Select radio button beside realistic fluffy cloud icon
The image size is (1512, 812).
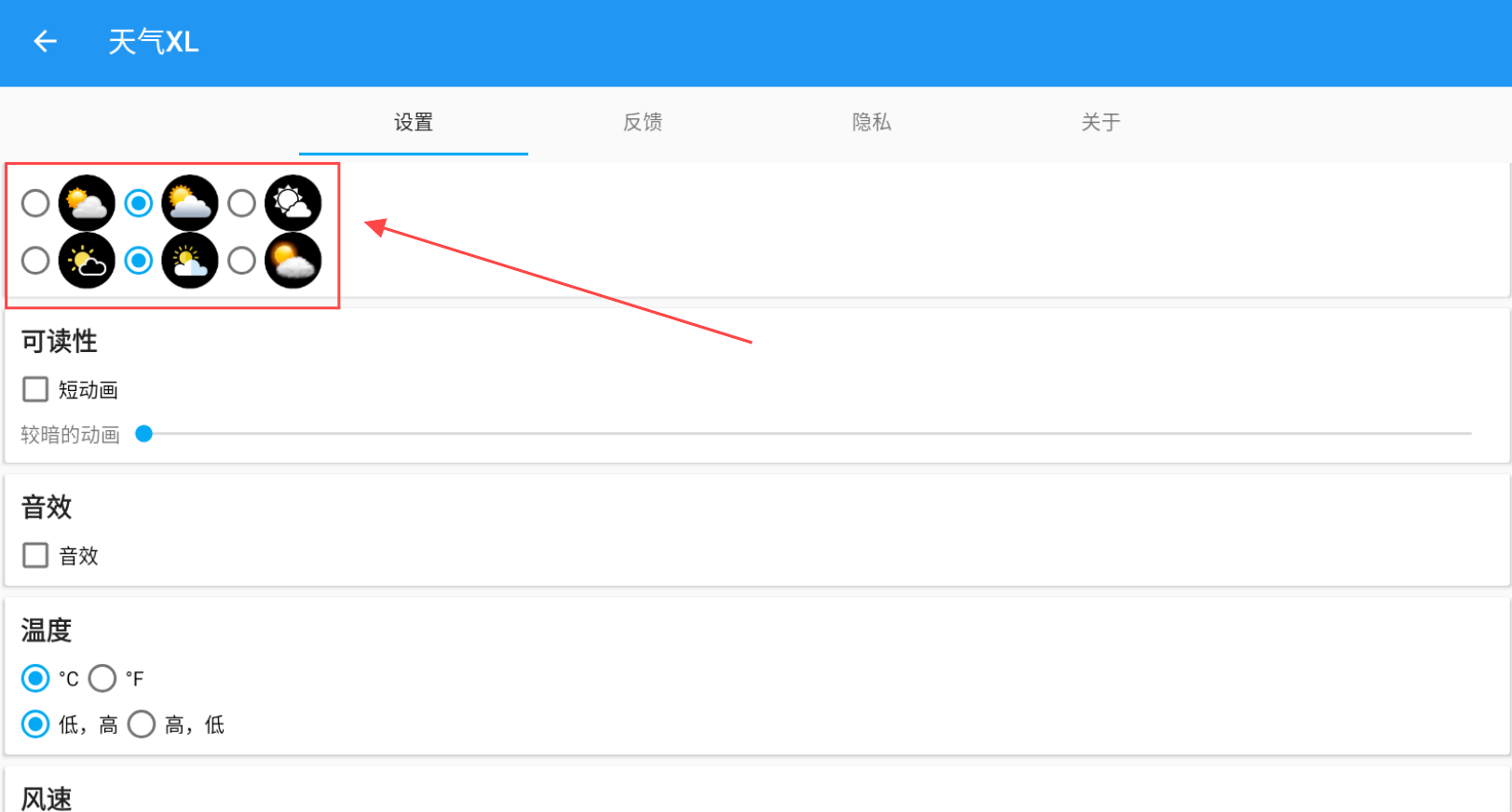pyautogui.click(x=241, y=261)
